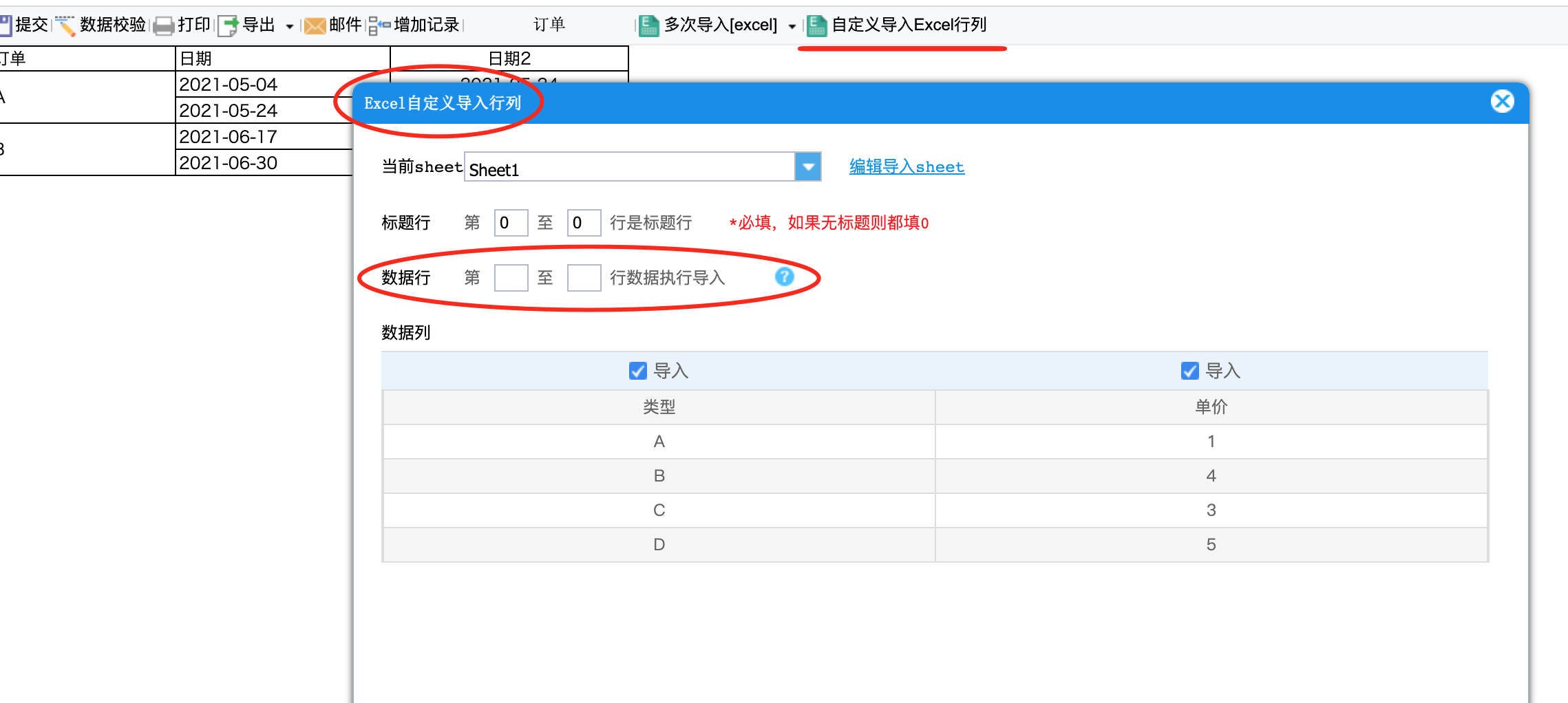The width and height of the screenshot is (1568, 703).
Task: Select 单价 value 3 in row C
Action: pyautogui.click(x=1211, y=510)
